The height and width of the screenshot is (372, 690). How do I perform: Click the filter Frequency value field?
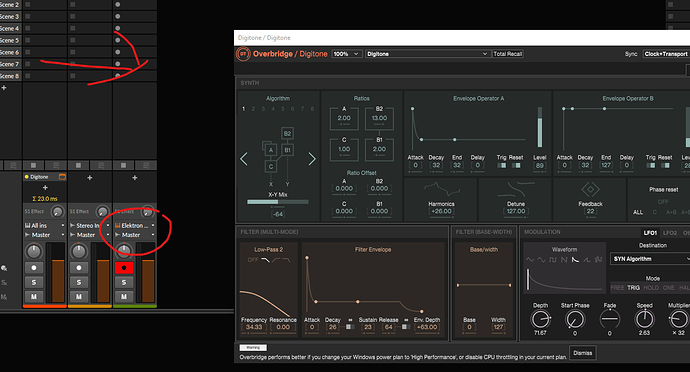tap(254, 327)
